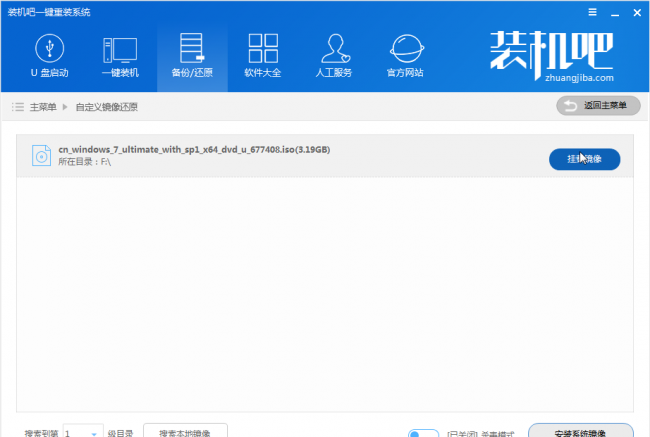This screenshot has width=650, height=437.
Task: Click the list icon beside 主菜单
Action: [x=18, y=107]
